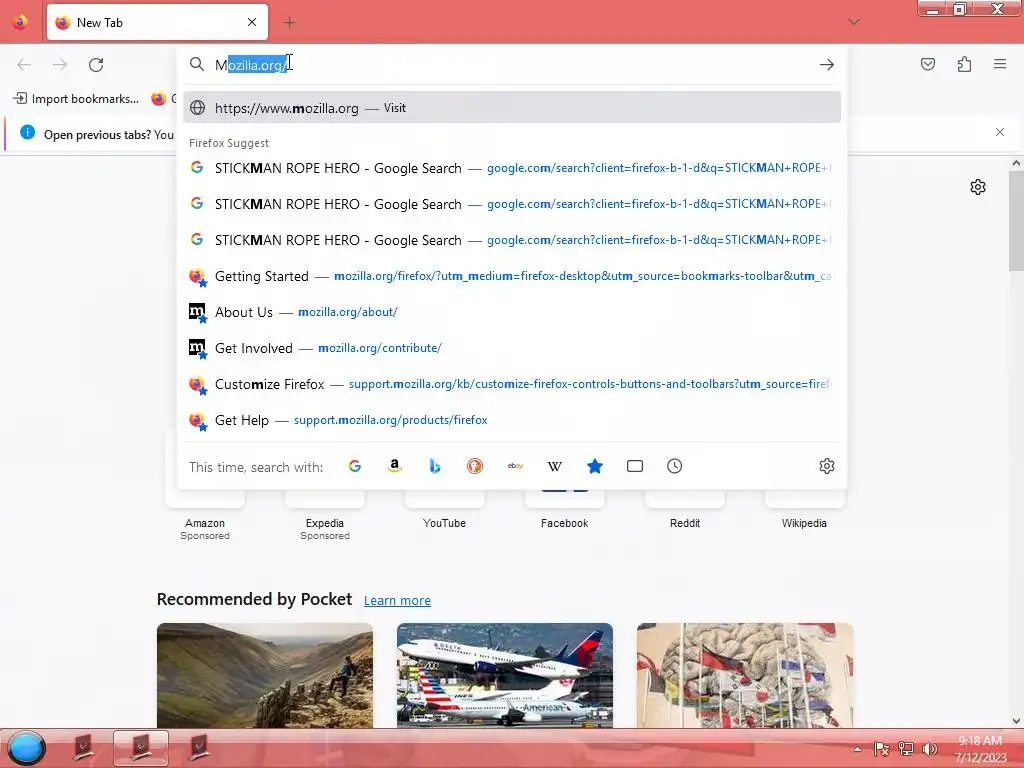Open the Amazon sponsored shortcut
This screenshot has width=1024, height=768.
click(x=205, y=516)
